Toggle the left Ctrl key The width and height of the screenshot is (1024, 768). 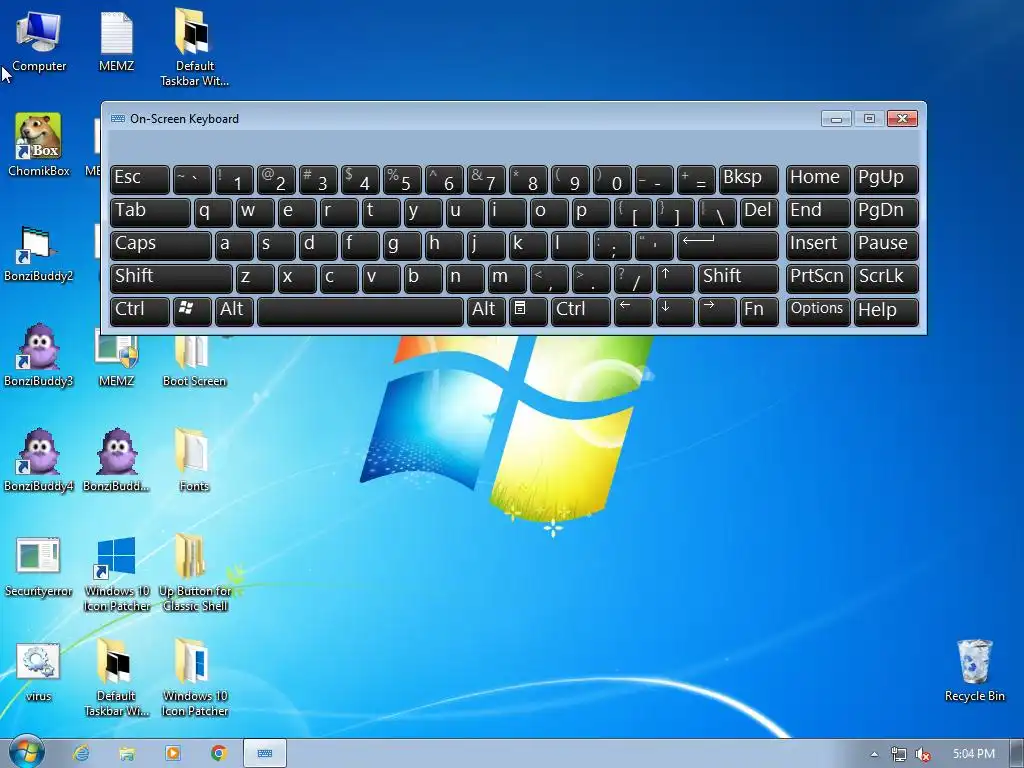[140, 311]
